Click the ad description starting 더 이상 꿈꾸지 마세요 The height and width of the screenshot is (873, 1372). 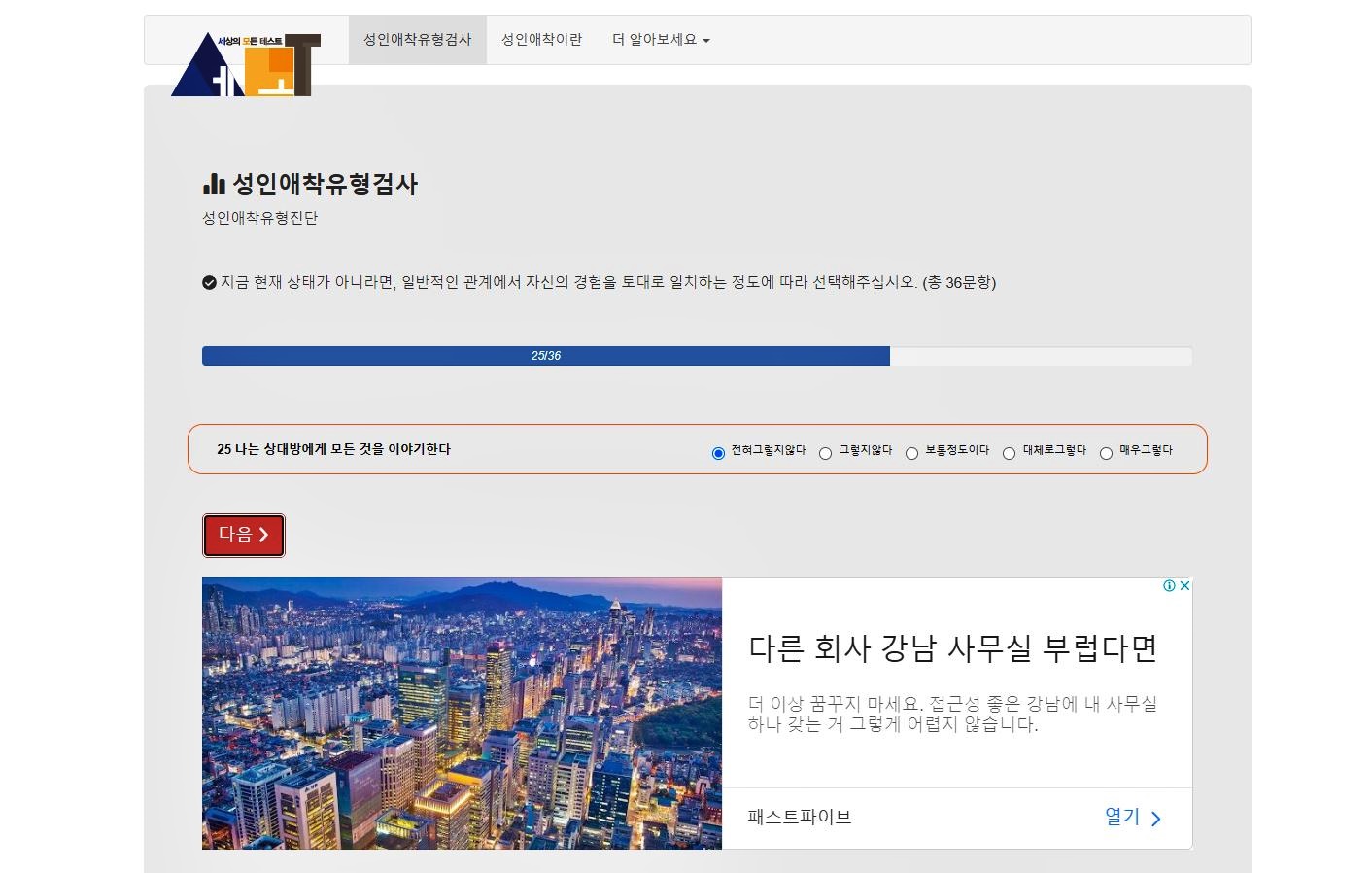click(x=952, y=714)
